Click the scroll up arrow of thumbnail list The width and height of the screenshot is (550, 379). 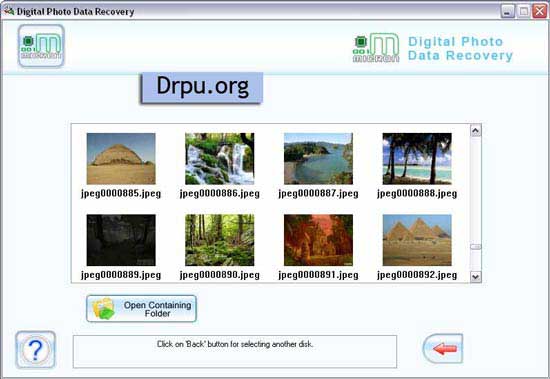[476, 131]
